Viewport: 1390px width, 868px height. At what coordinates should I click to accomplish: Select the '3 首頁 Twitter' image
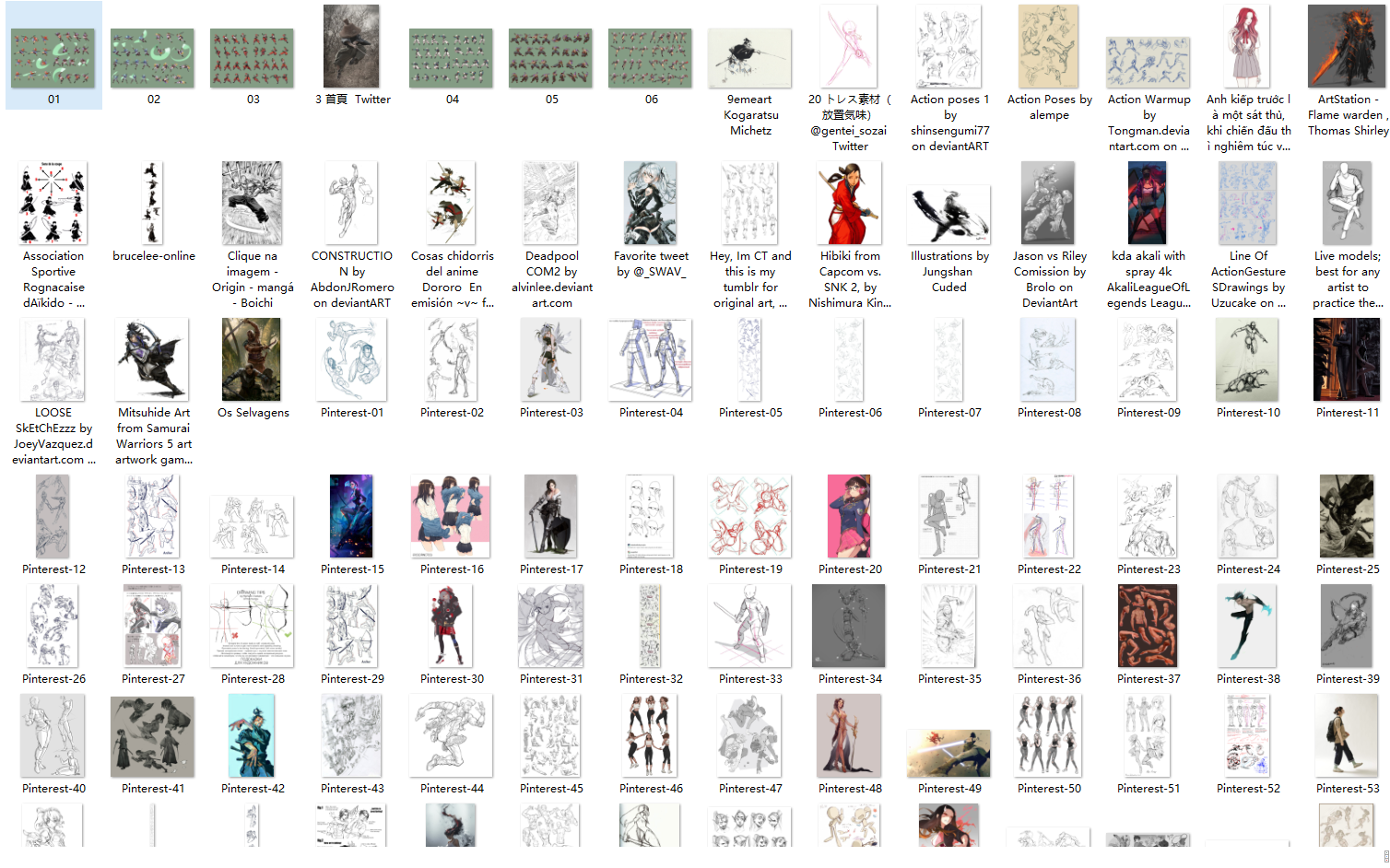coord(352,46)
